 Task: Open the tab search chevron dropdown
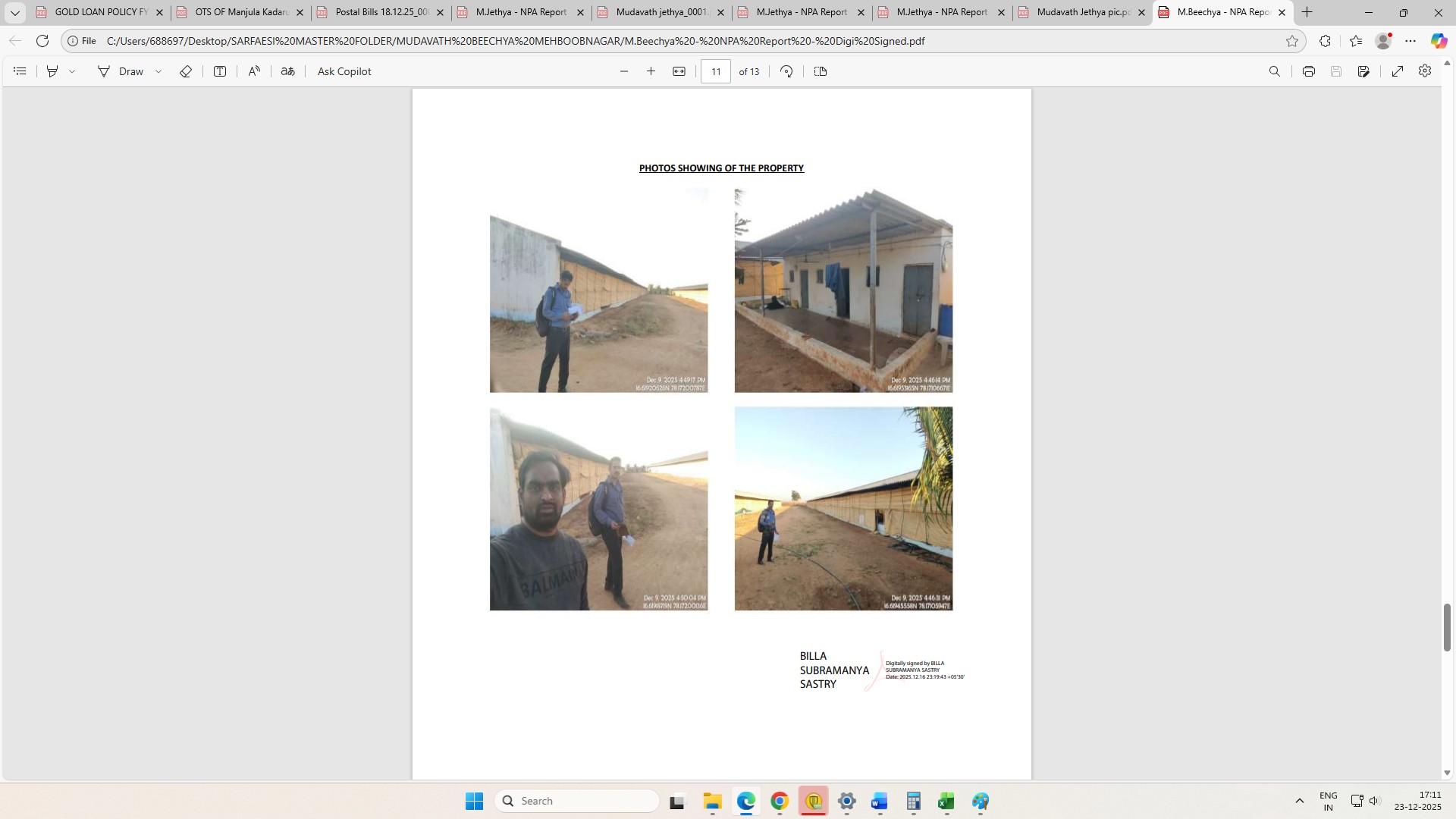click(14, 12)
